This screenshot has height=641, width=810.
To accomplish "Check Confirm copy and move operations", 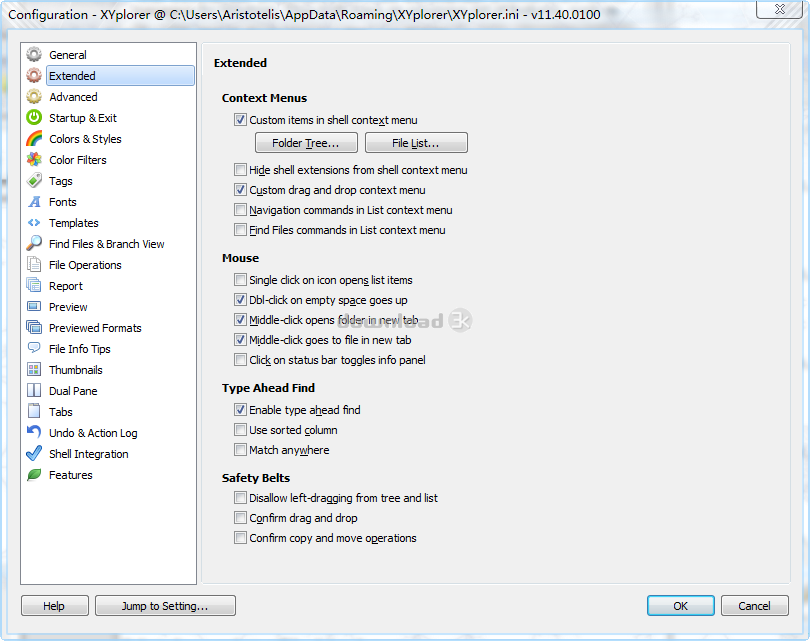I will tap(240, 538).
